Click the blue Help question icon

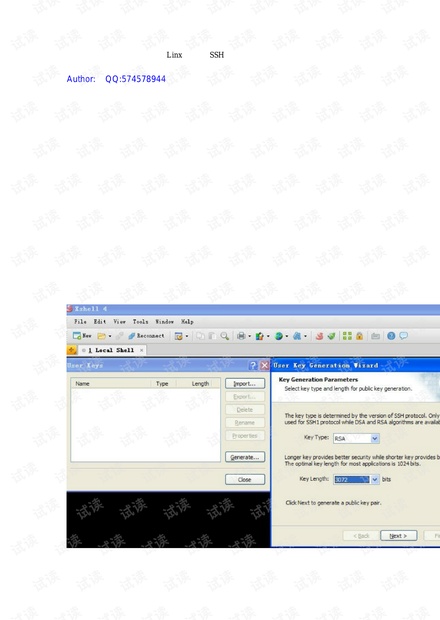pos(391,336)
